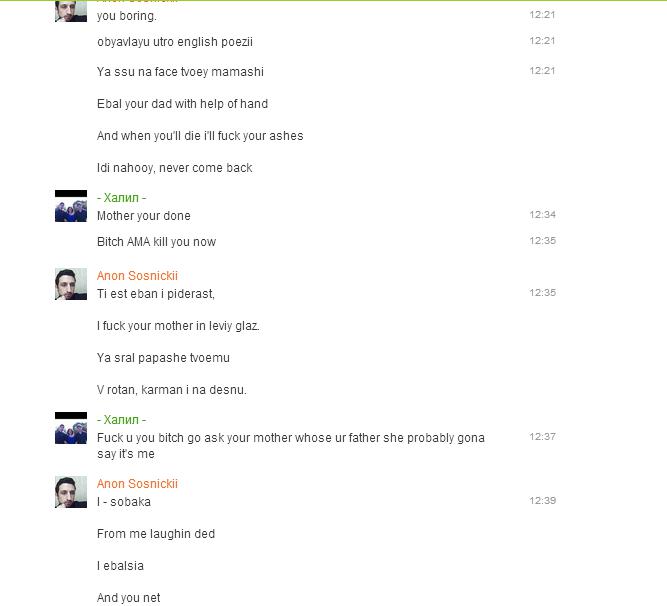Screen dimensions: 667x606
Task: Select the message "obyavlayu utro english poezii"
Action: pos(175,42)
